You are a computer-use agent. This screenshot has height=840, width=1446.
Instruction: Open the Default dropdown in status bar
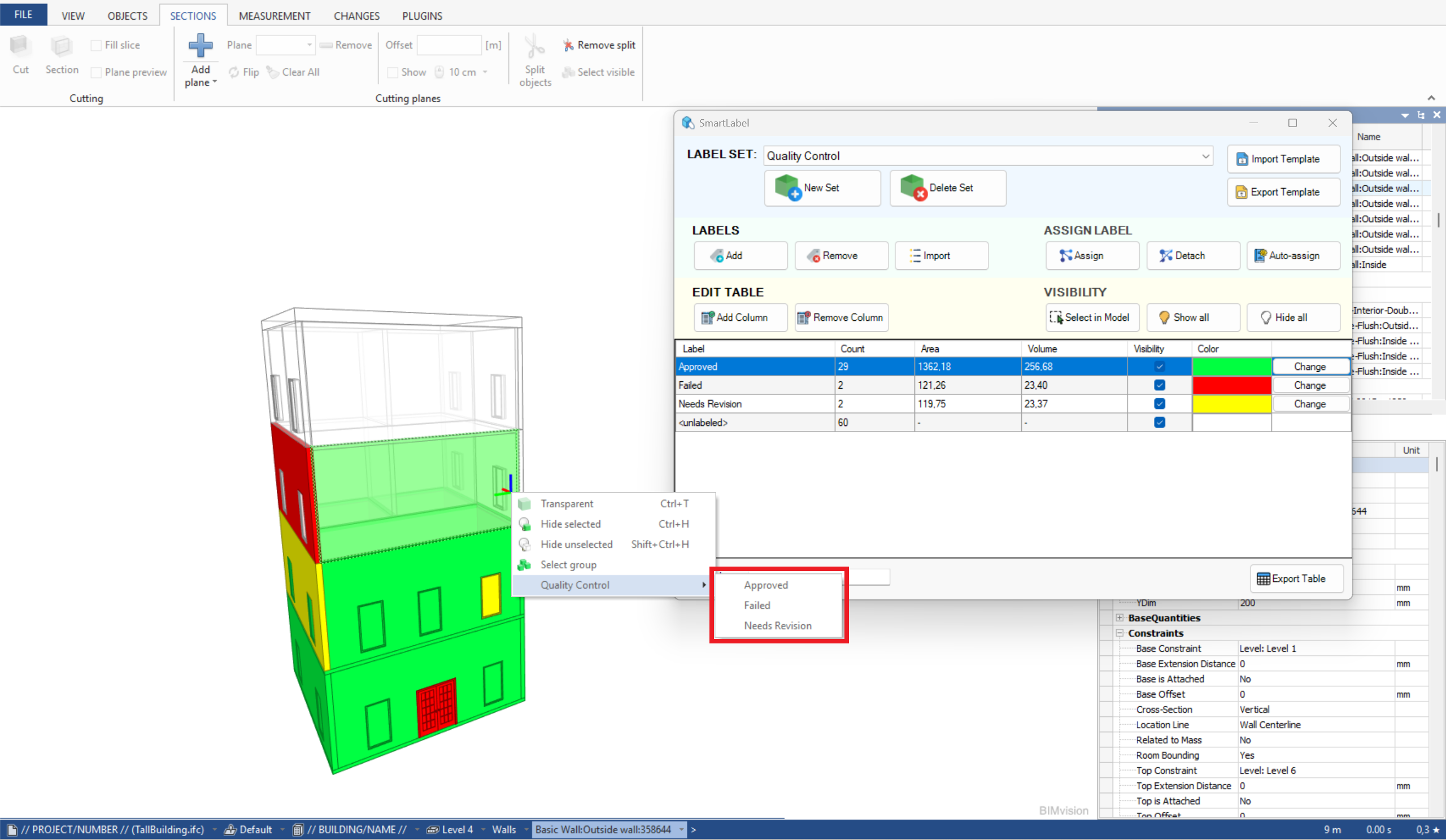(282, 830)
